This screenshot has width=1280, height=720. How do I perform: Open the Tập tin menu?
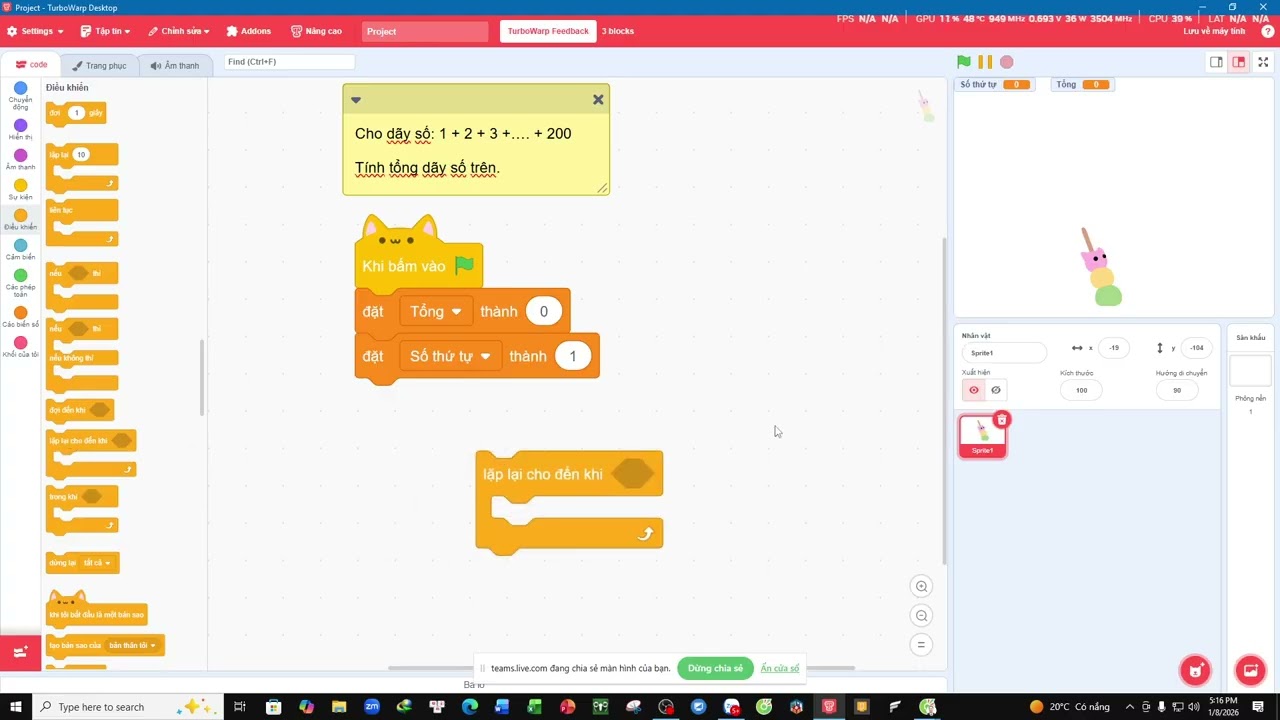point(104,31)
